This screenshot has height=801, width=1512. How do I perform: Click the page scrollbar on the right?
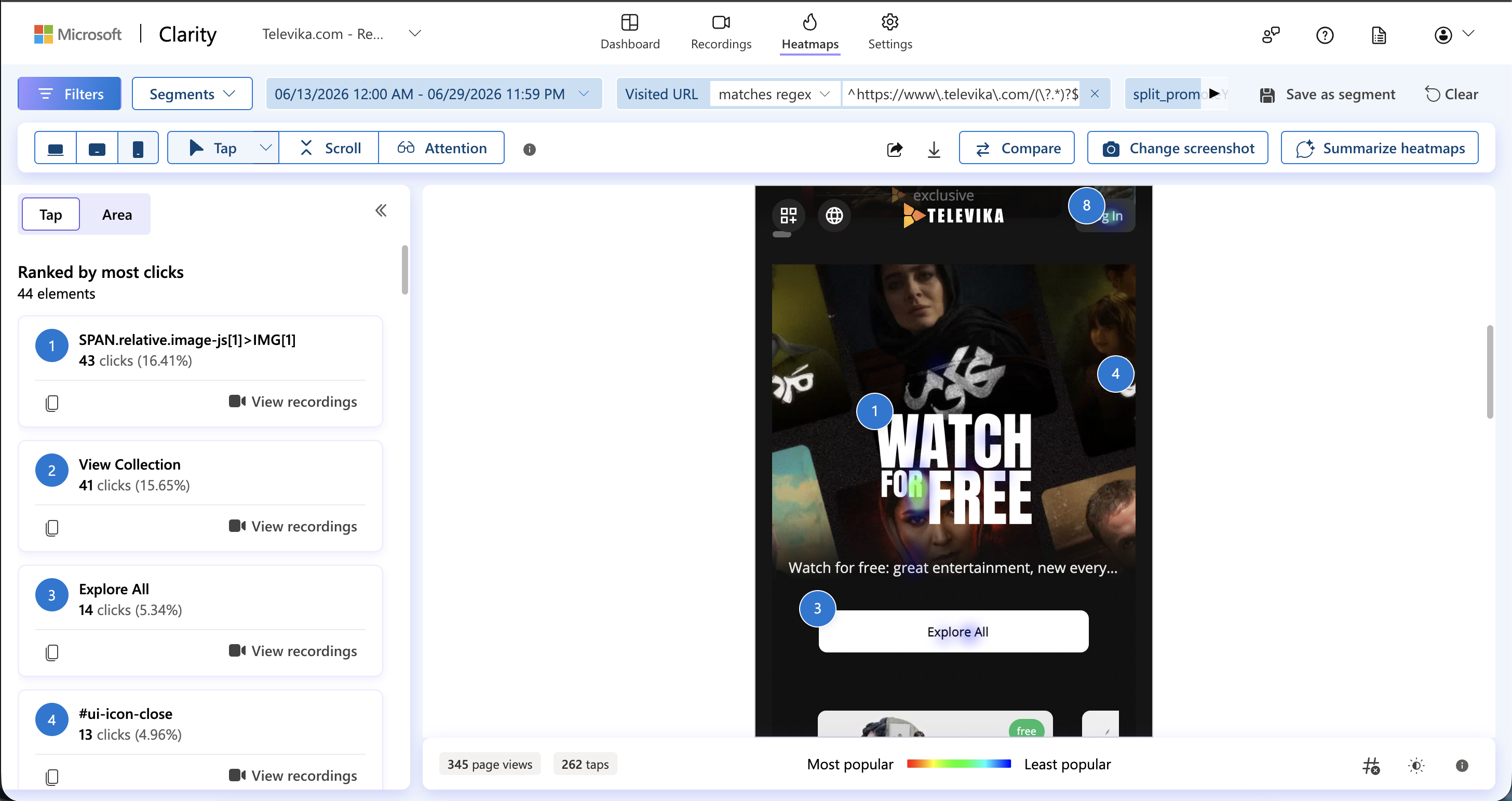tap(1490, 371)
